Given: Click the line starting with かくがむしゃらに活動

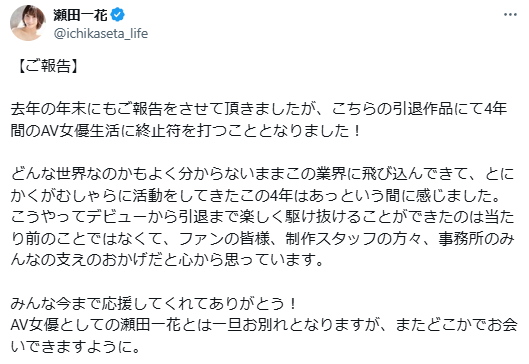Looking at the screenshot, I should pos(258,196).
